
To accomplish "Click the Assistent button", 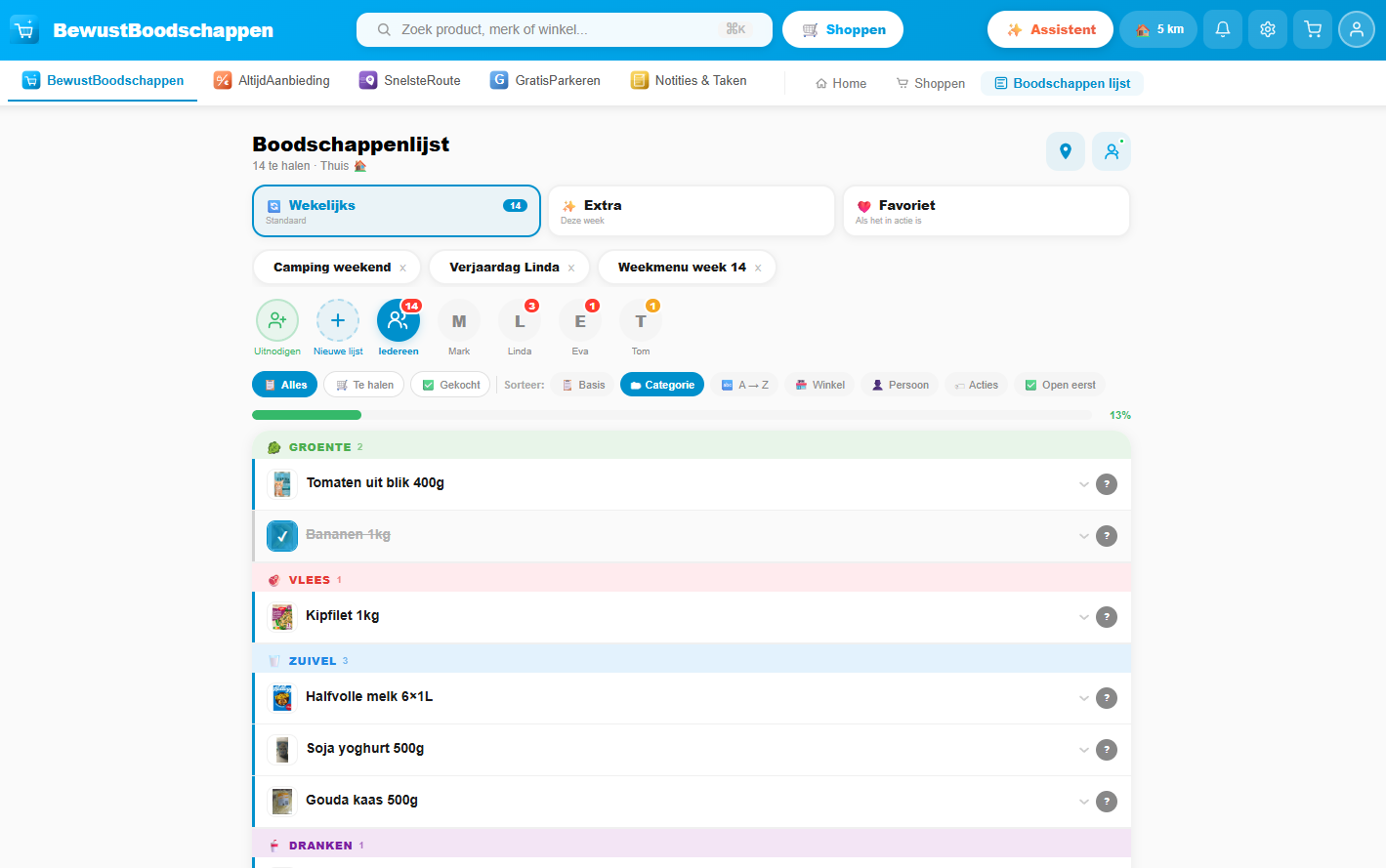I will 1050,29.
